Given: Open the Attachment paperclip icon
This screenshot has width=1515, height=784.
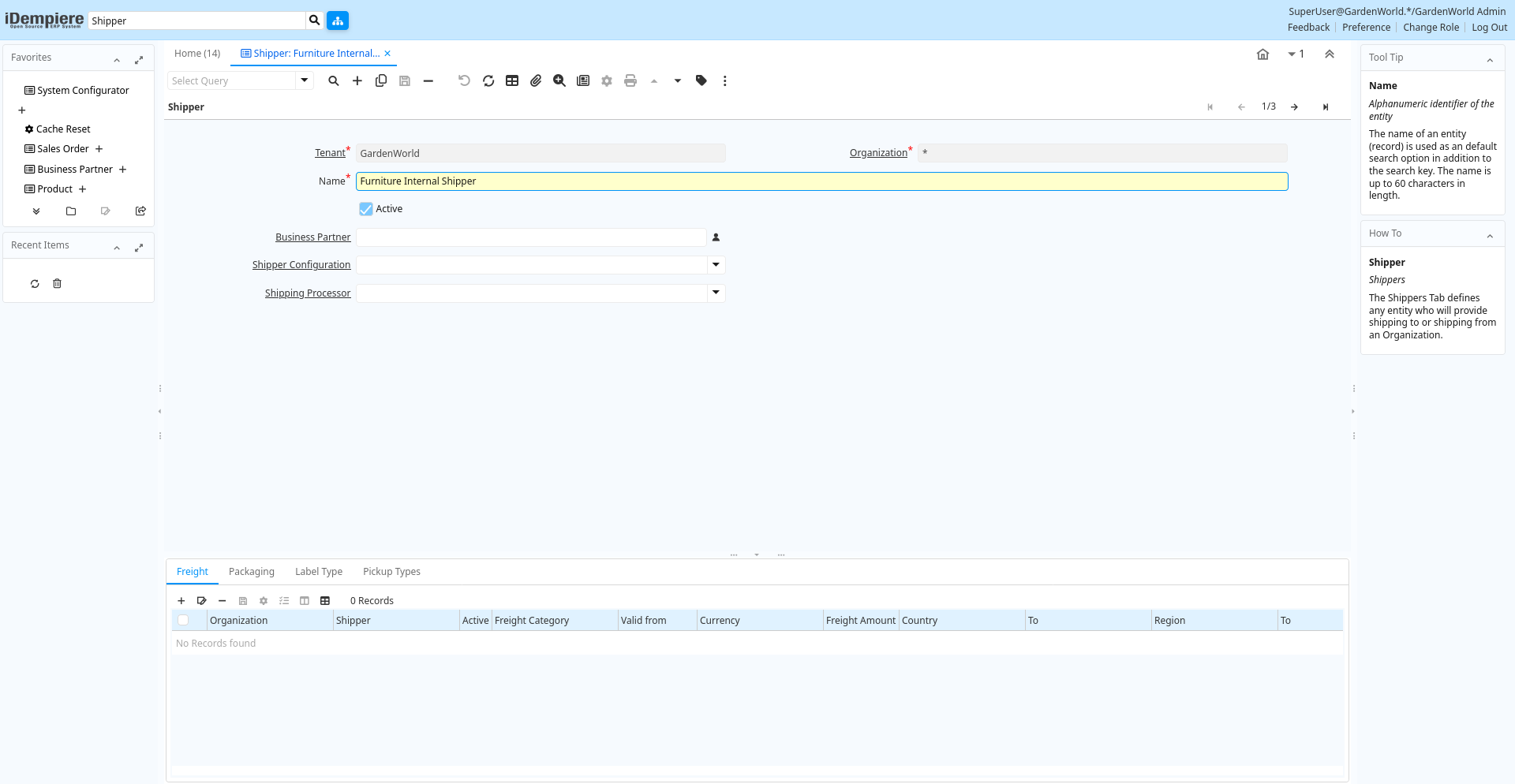Looking at the screenshot, I should [x=536, y=80].
